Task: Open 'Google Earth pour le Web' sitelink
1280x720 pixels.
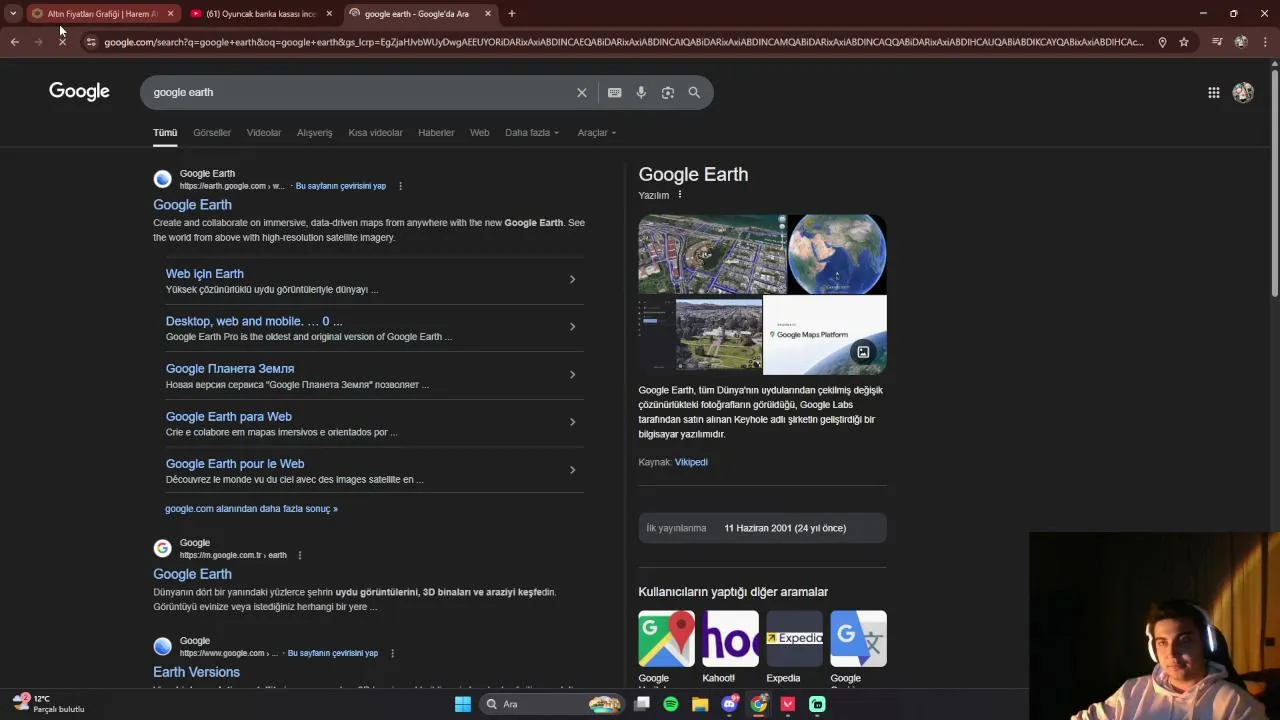Action: tap(235, 463)
